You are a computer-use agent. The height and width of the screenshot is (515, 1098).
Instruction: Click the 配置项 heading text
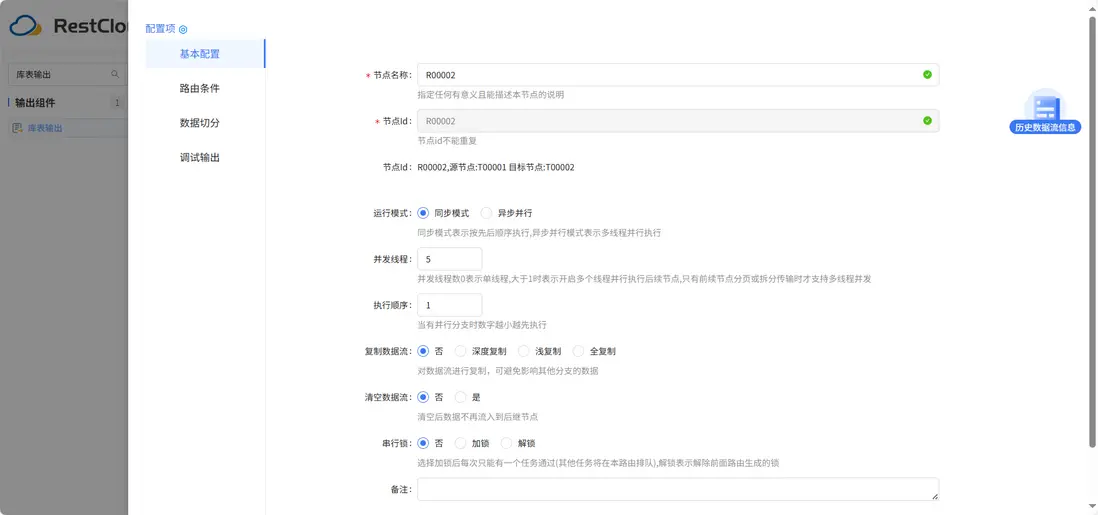click(x=161, y=29)
